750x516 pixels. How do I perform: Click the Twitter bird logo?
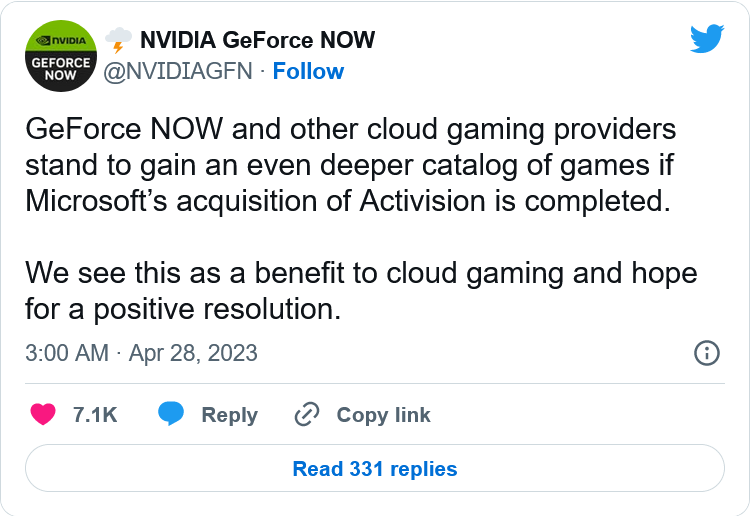(708, 39)
